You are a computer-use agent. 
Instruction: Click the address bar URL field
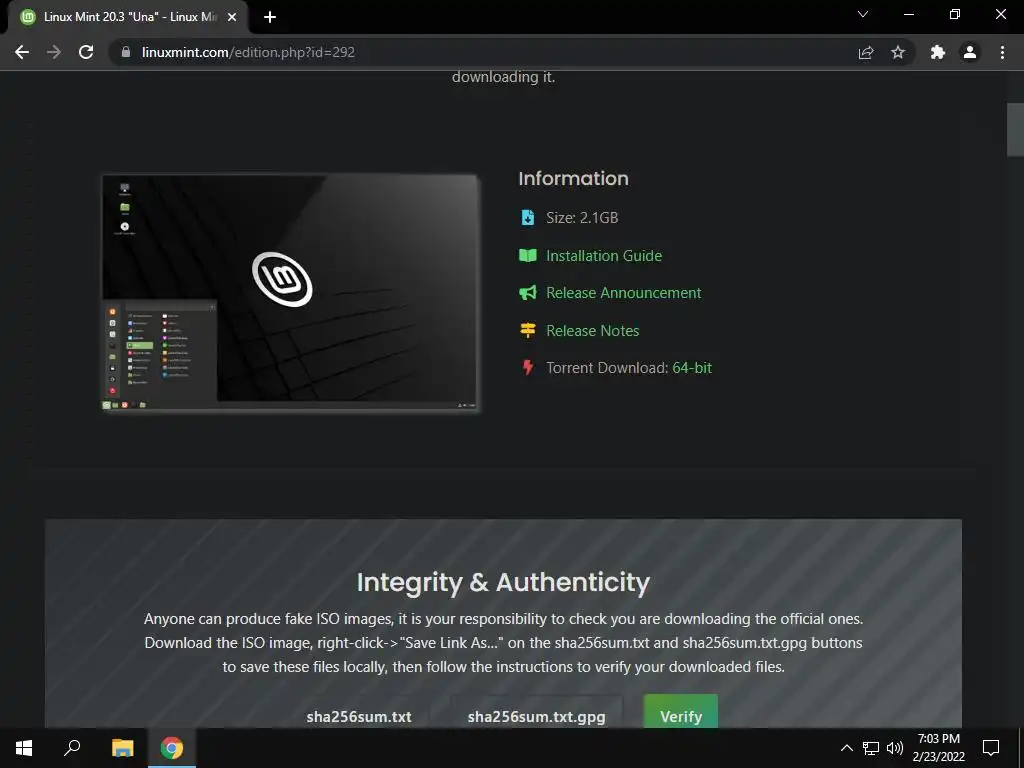pyautogui.click(x=483, y=52)
